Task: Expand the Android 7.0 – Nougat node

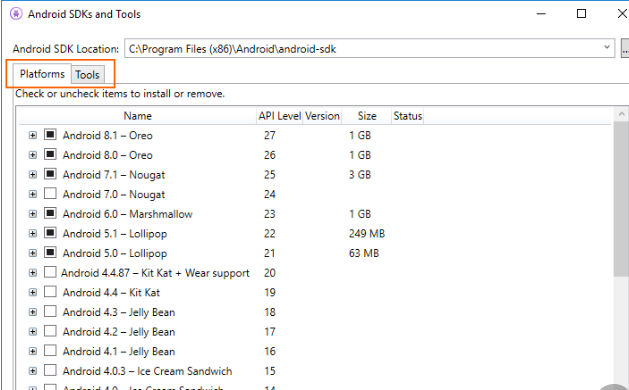Action: [x=33, y=194]
